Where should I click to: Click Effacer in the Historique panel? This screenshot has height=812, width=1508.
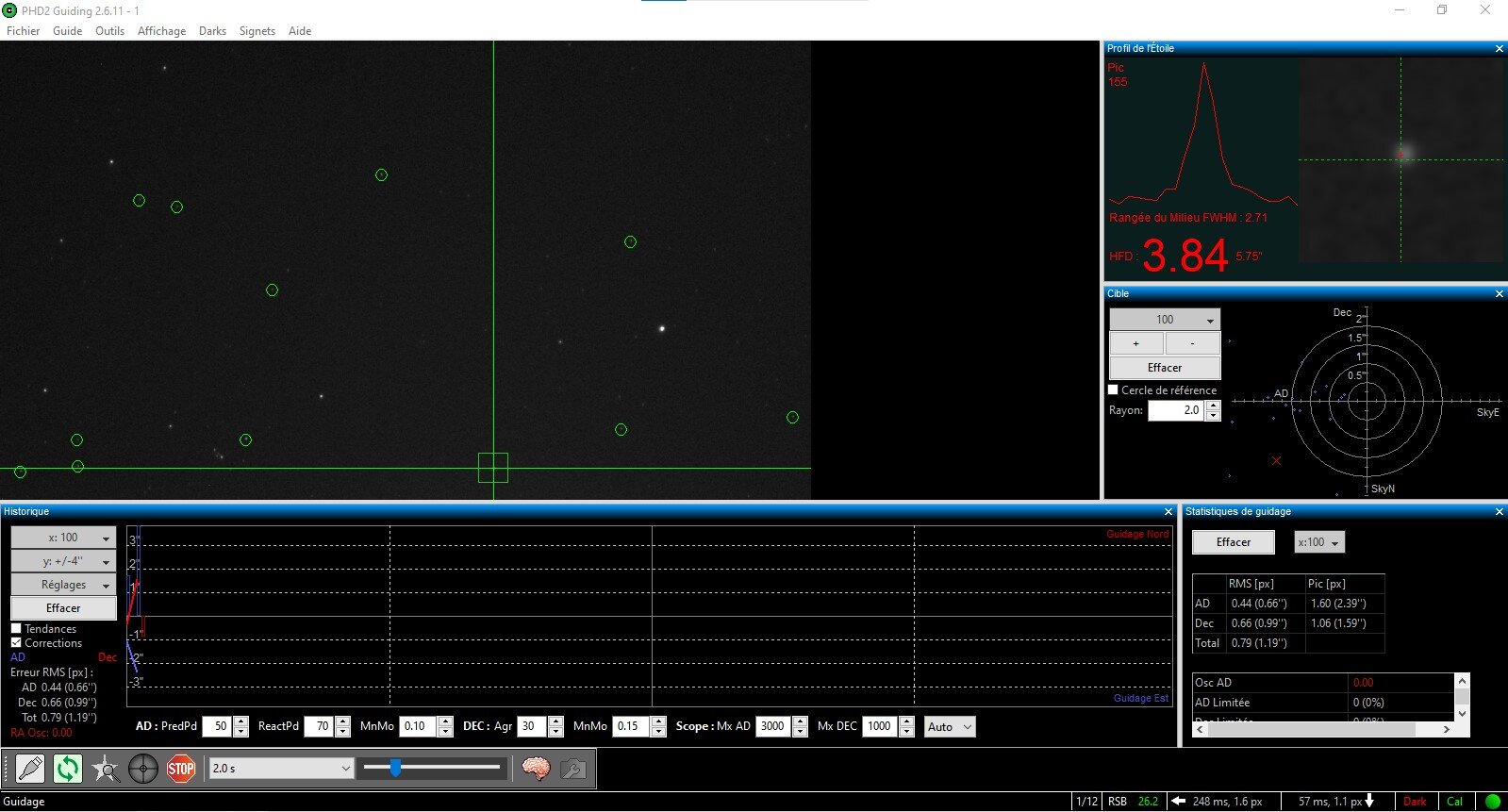click(63, 608)
